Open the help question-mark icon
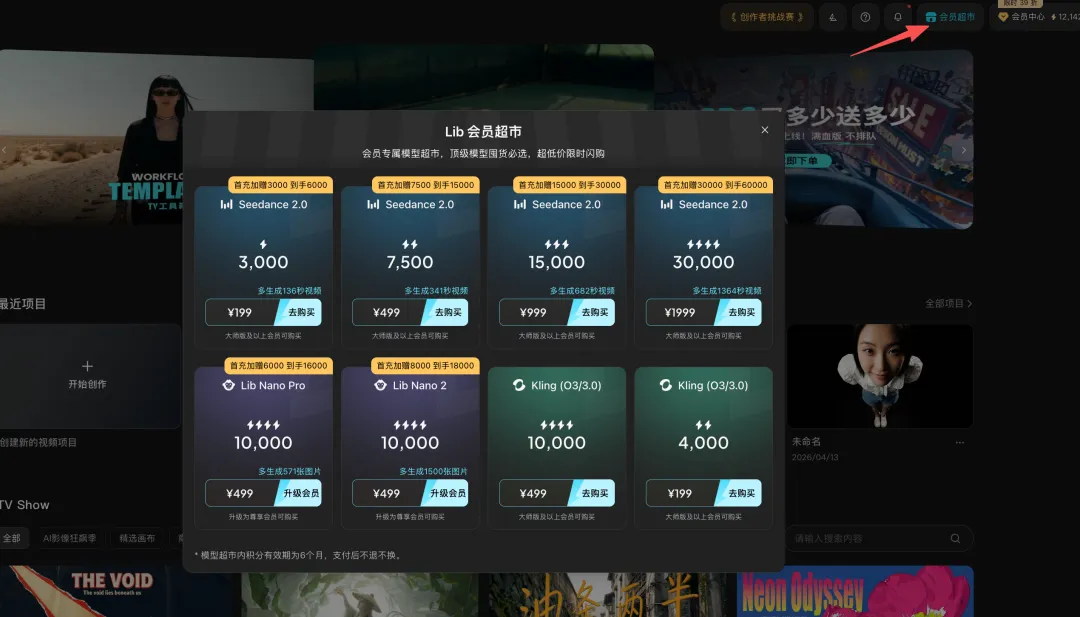This screenshot has width=1080, height=617. pyautogui.click(x=865, y=17)
